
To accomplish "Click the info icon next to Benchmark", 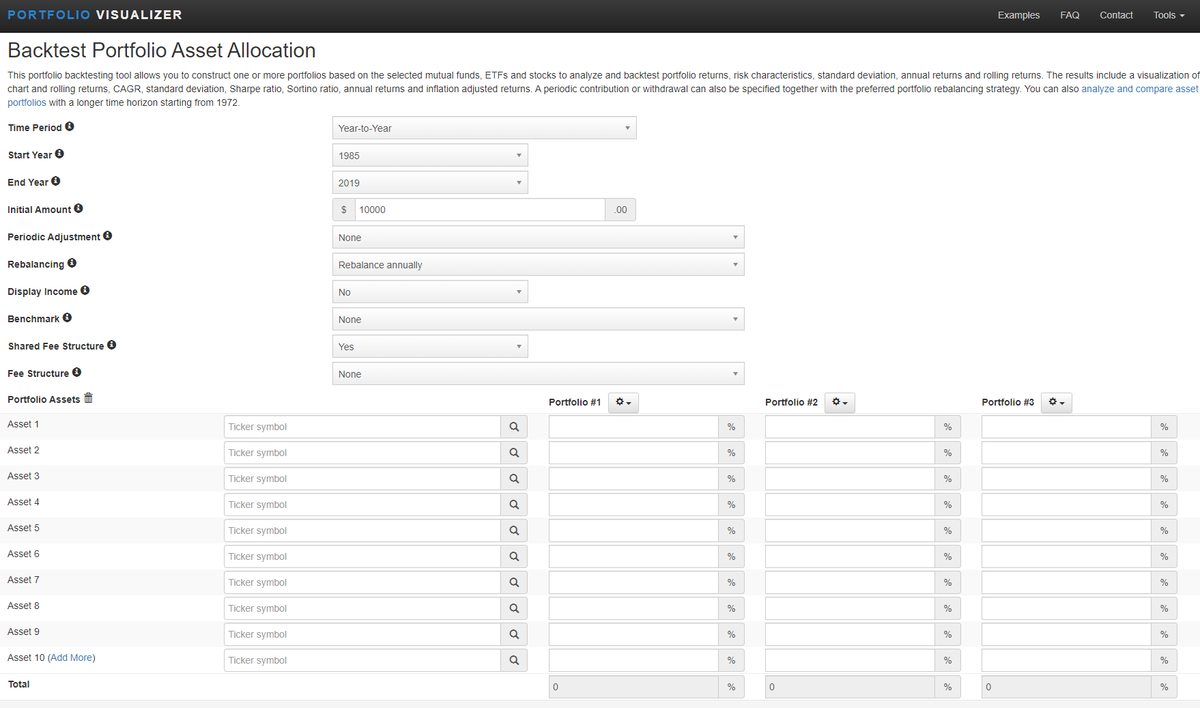I will tap(67, 318).
